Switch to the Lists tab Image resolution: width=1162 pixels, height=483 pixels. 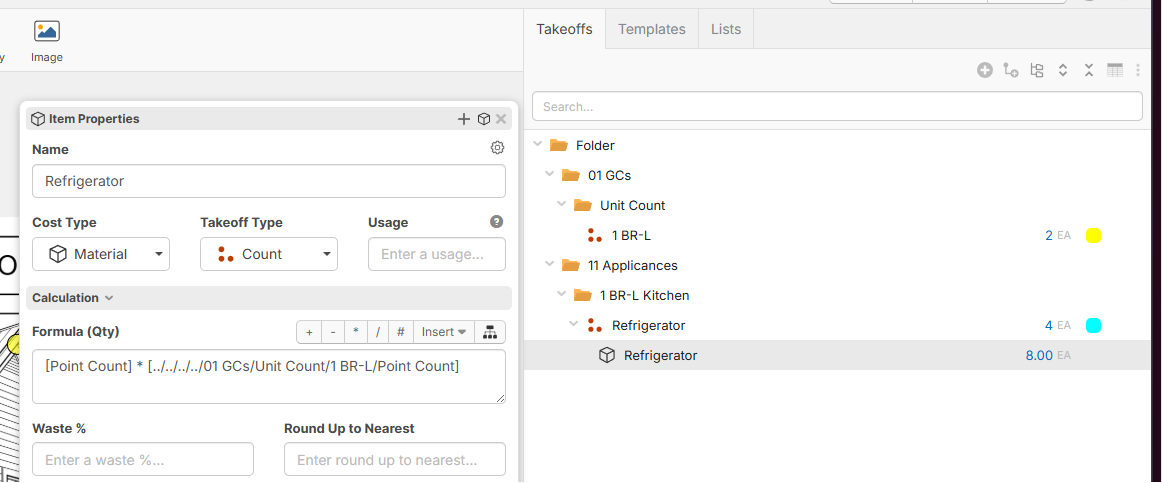tap(726, 30)
